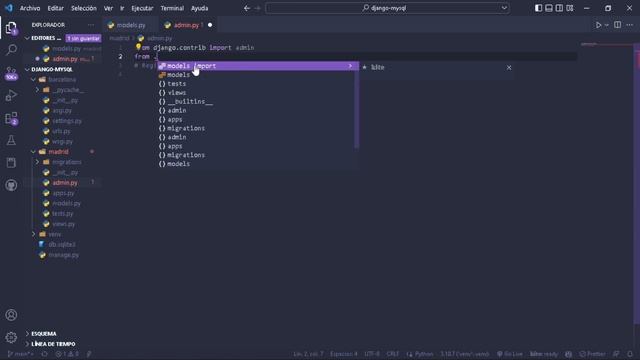Expand details arrow on highlighted suggestion
Image resolution: width=640 pixels, height=360 pixels.
click(x=350, y=66)
